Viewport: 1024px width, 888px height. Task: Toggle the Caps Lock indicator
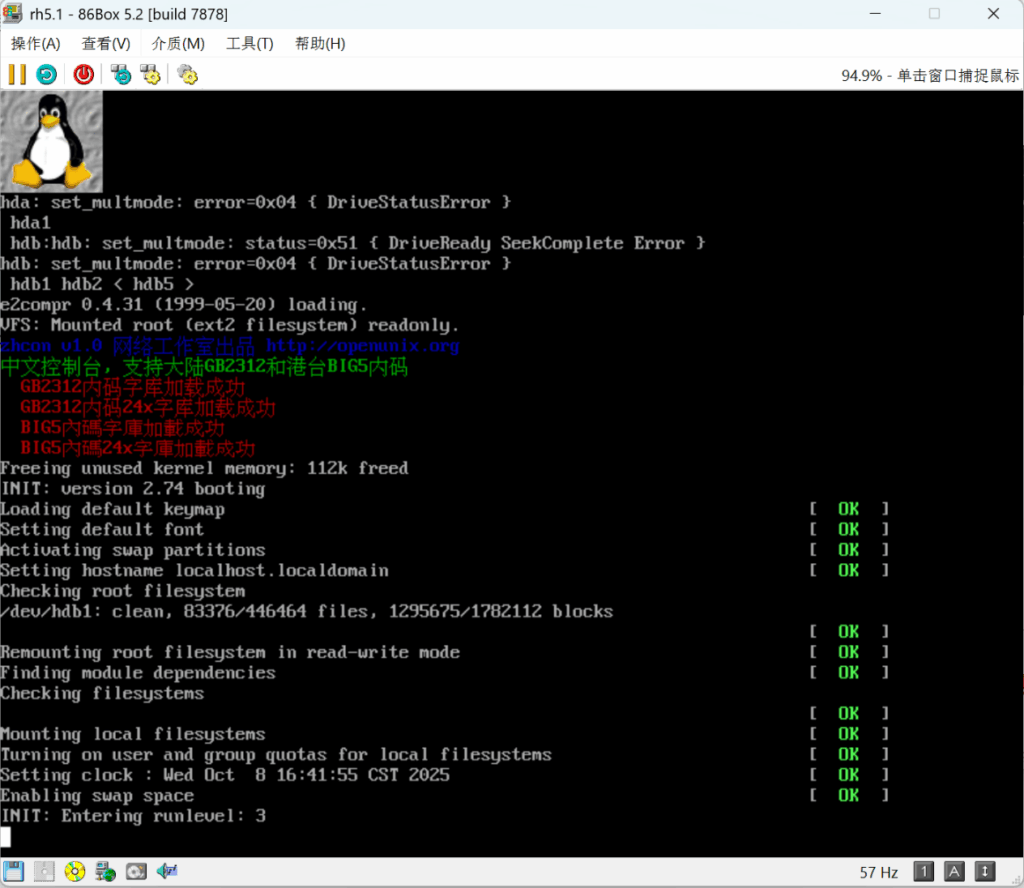point(955,872)
